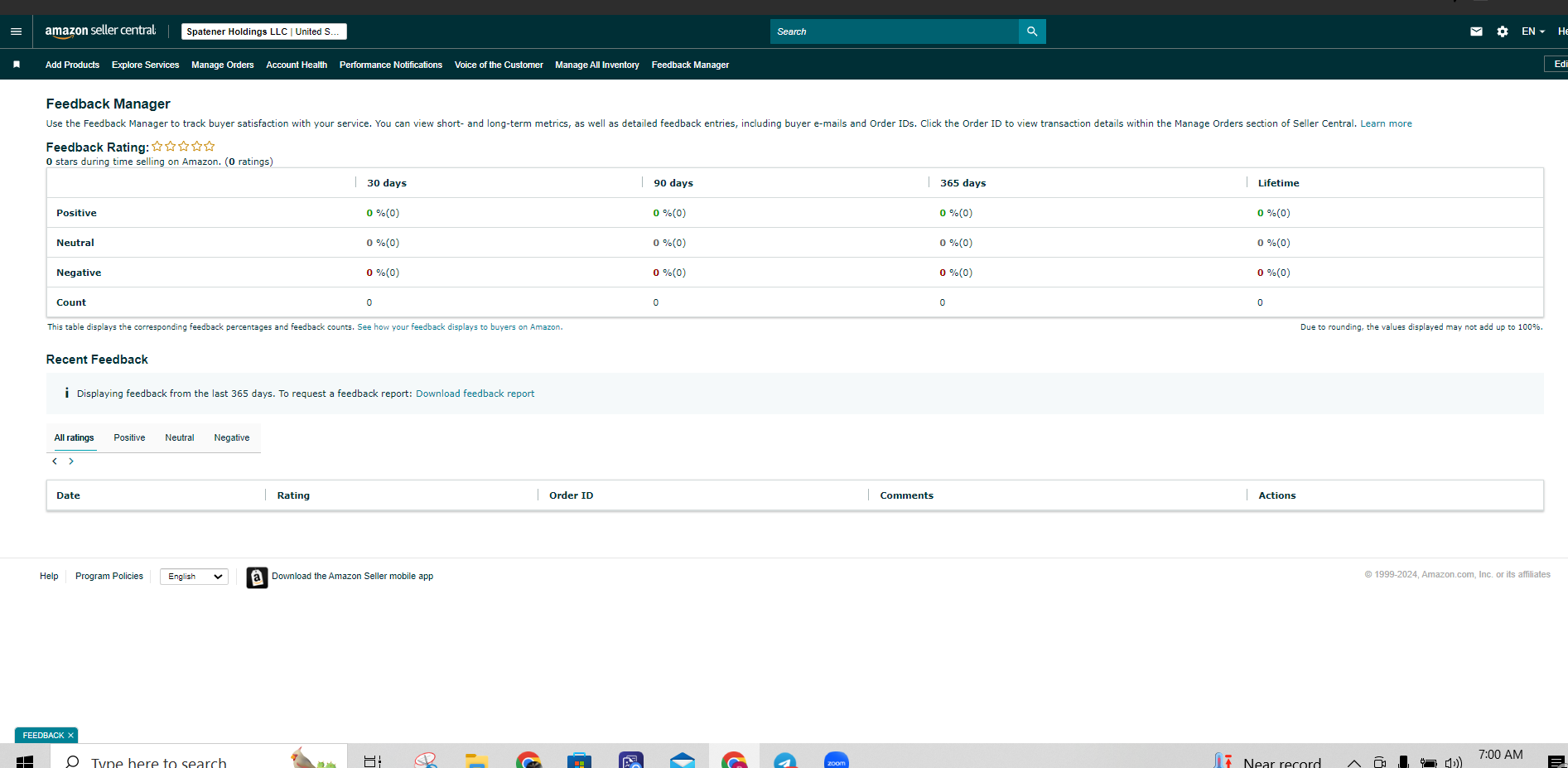The image size is (1568, 768).
Task: Switch to the Neutral feedback tab
Action: [x=179, y=437]
